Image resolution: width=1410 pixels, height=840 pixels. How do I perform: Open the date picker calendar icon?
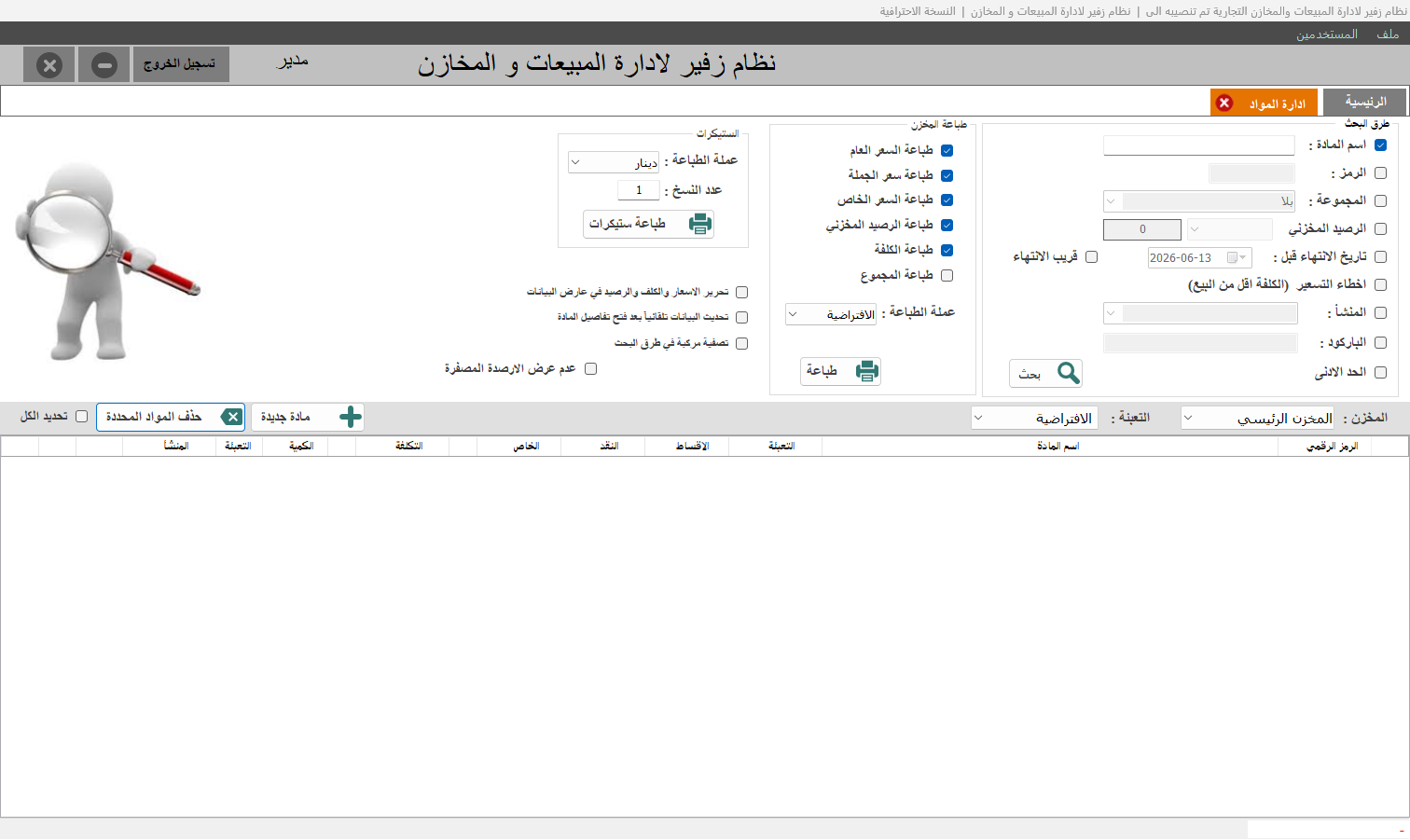point(1237,257)
